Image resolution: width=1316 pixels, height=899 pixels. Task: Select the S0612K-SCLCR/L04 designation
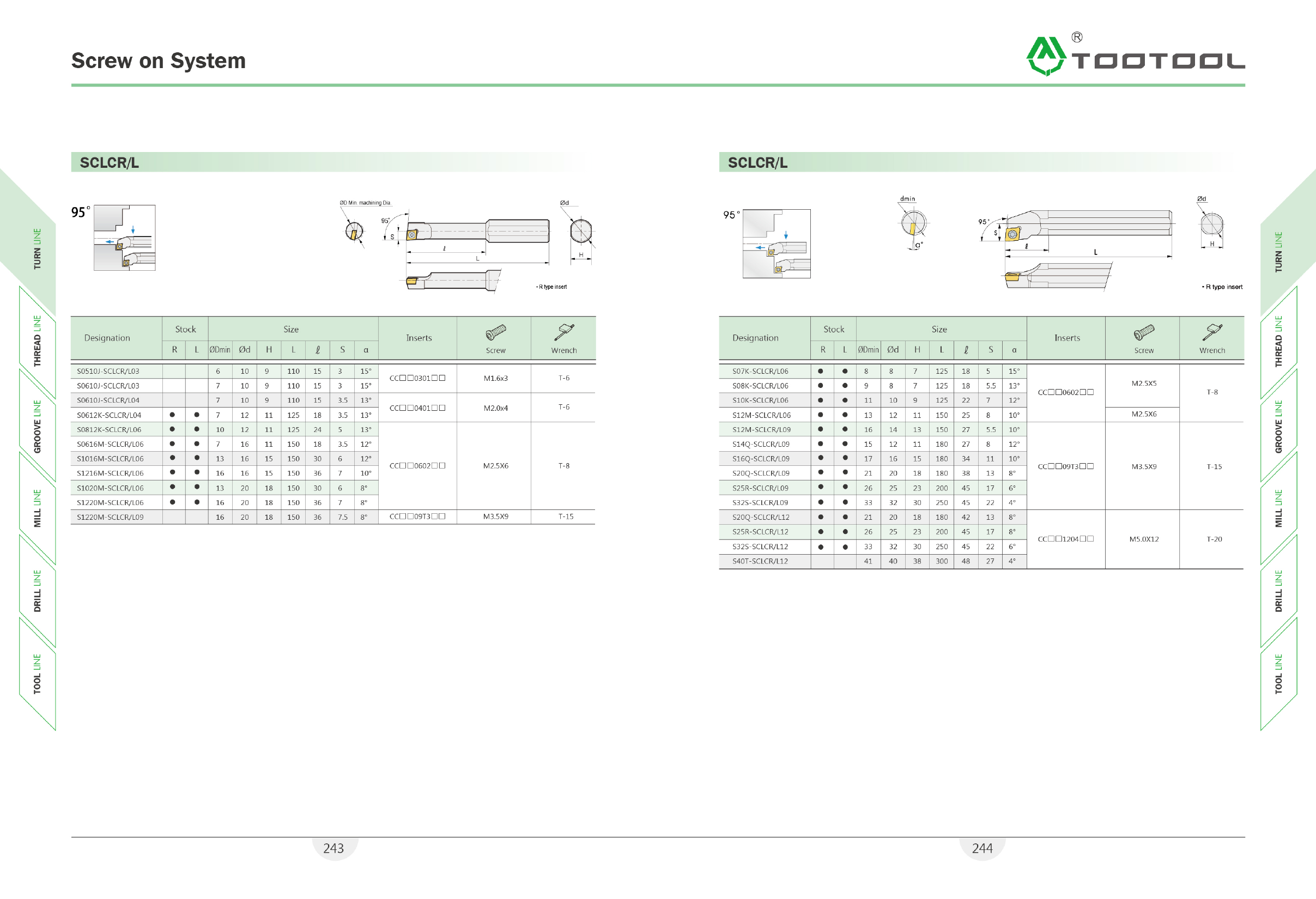click(x=110, y=415)
